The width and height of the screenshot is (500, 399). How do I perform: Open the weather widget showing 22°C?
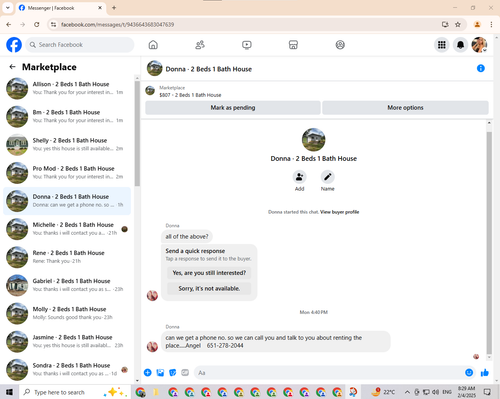coord(383,392)
